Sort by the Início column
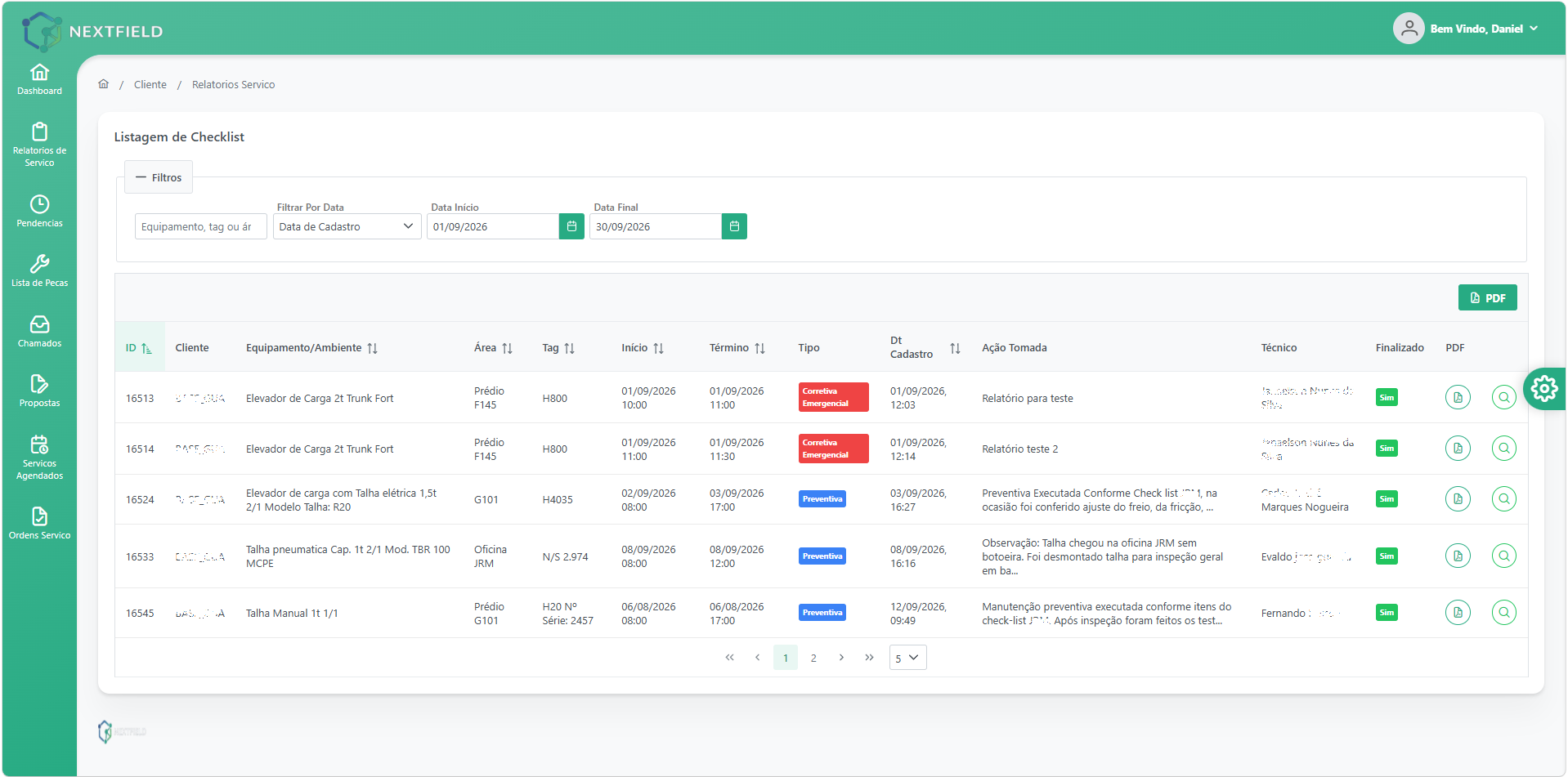The height and width of the screenshot is (777, 1568). click(x=658, y=348)
